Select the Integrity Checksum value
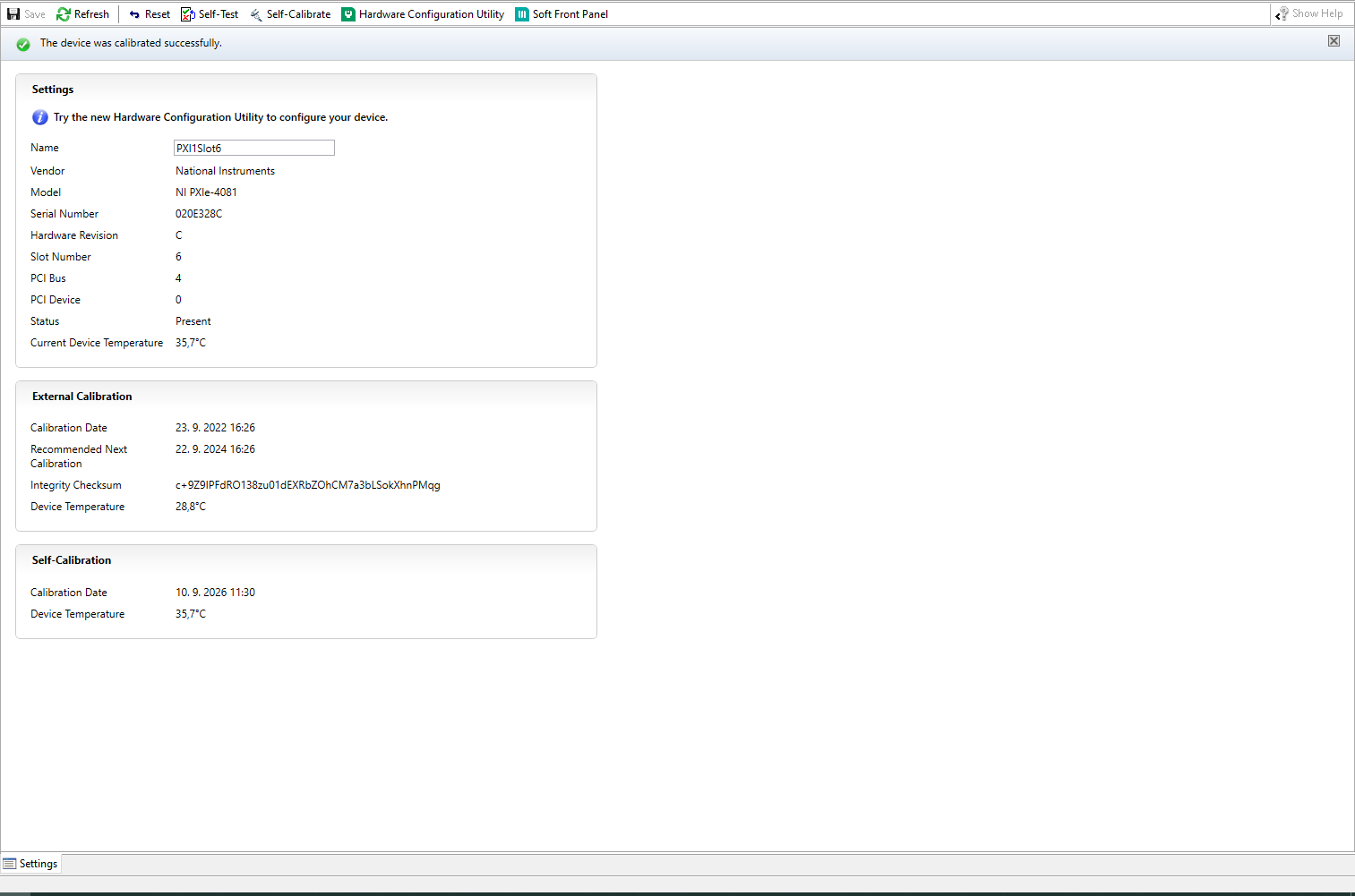Image resolution: width=1355 pixels, height=896 pixels. 308,485
